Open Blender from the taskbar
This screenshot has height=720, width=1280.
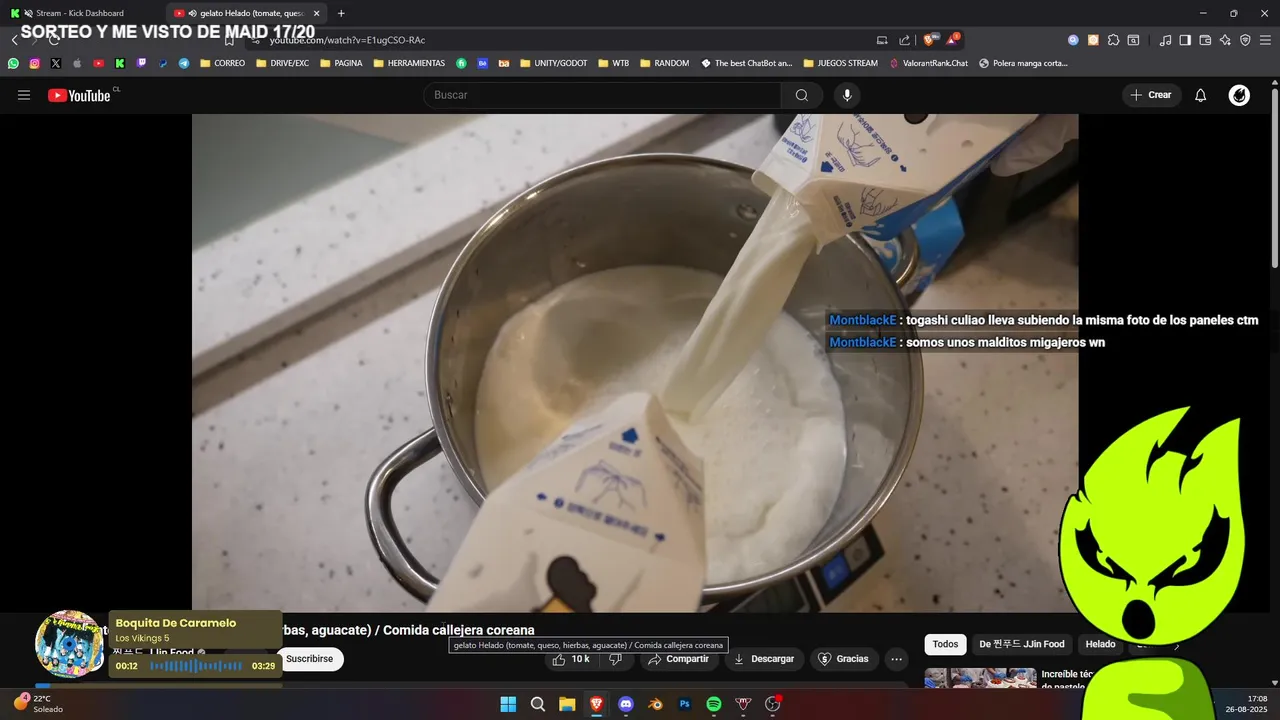click(655, 704)
